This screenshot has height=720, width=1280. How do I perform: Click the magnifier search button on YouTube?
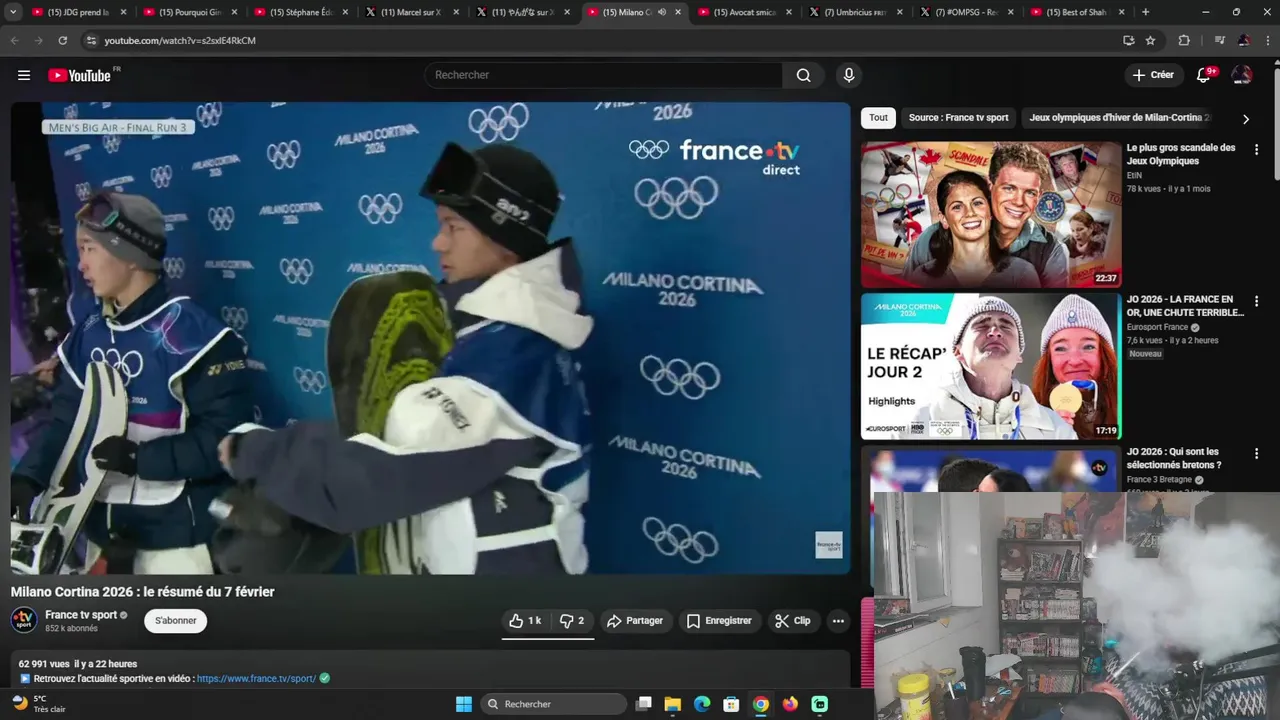[804, 75]
